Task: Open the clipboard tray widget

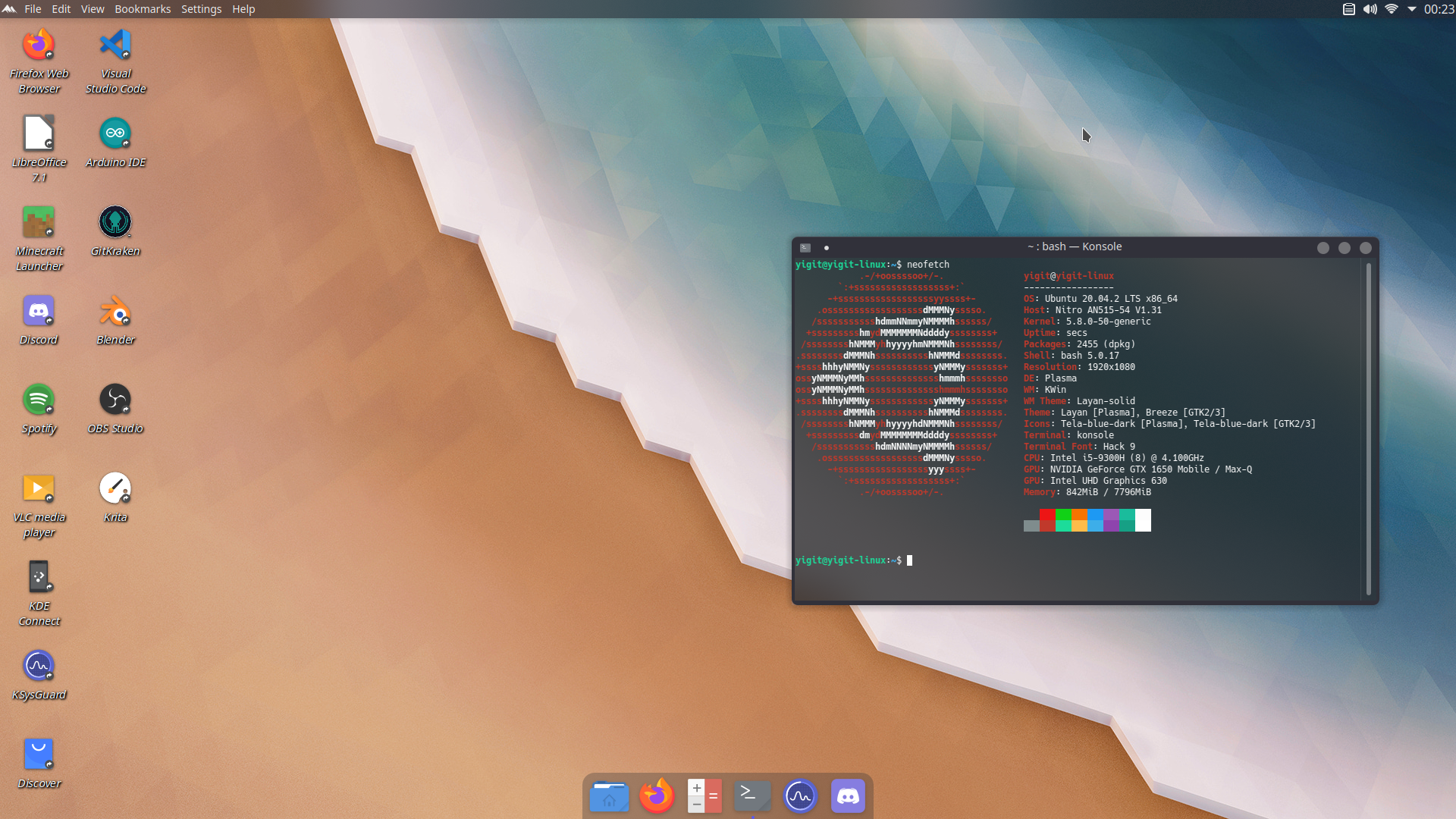Action: click(x=1348, y=9)
